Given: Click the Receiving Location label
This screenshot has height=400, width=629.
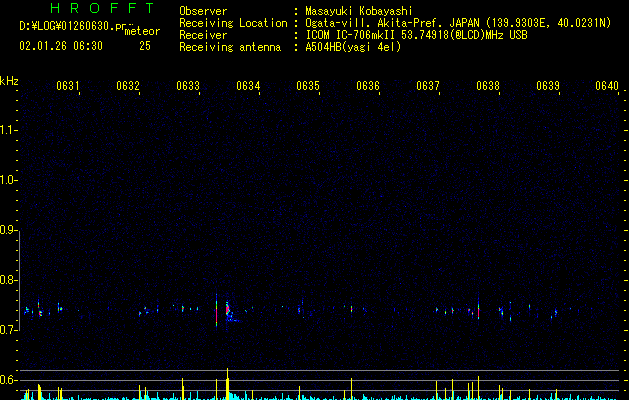Looking at the screenshot, I should coord(233,23).
